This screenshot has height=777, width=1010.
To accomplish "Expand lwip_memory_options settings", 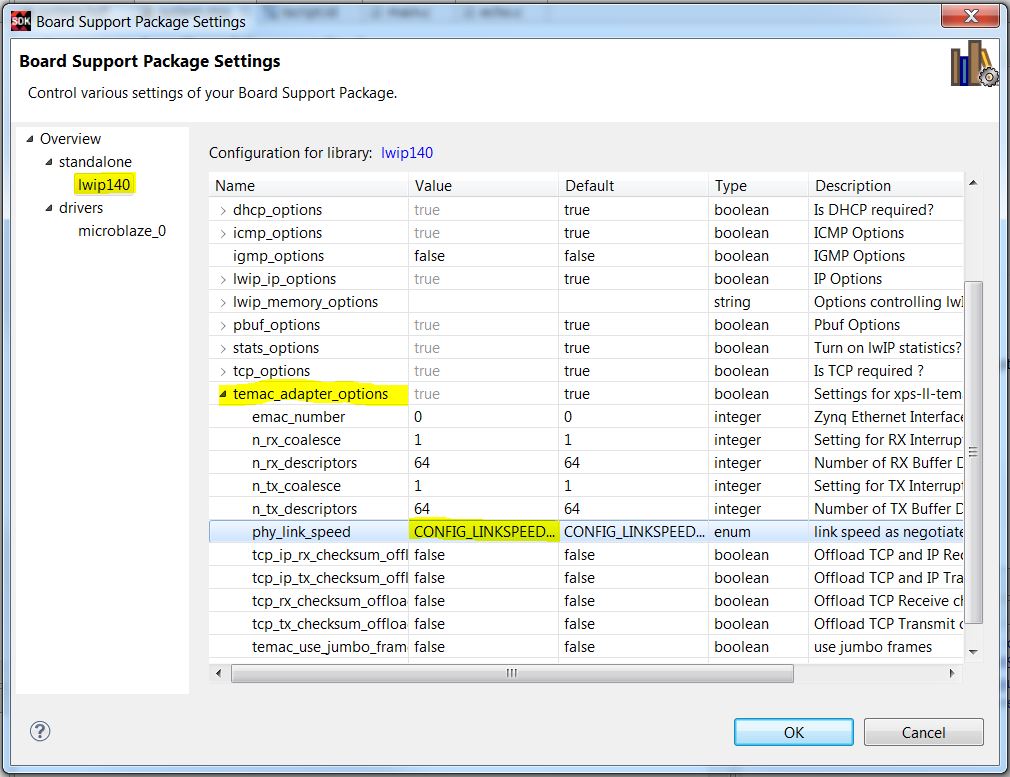I will pos(223,303).
